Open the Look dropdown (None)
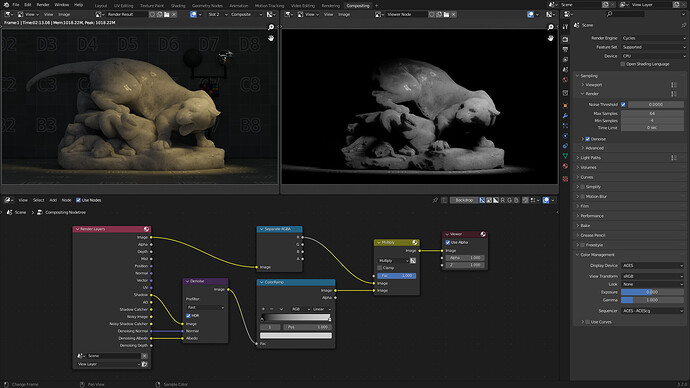 (653, 284)
